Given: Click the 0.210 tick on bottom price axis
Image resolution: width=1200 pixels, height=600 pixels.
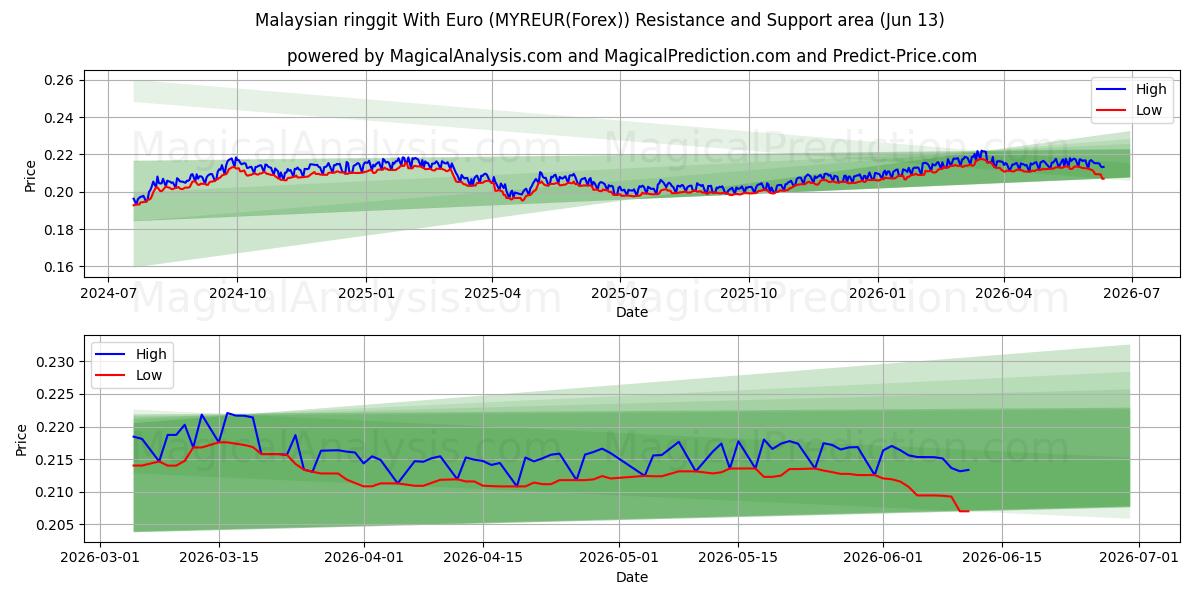Looking at the screenshot, I should pyautogui.click(x=57, y=492).
